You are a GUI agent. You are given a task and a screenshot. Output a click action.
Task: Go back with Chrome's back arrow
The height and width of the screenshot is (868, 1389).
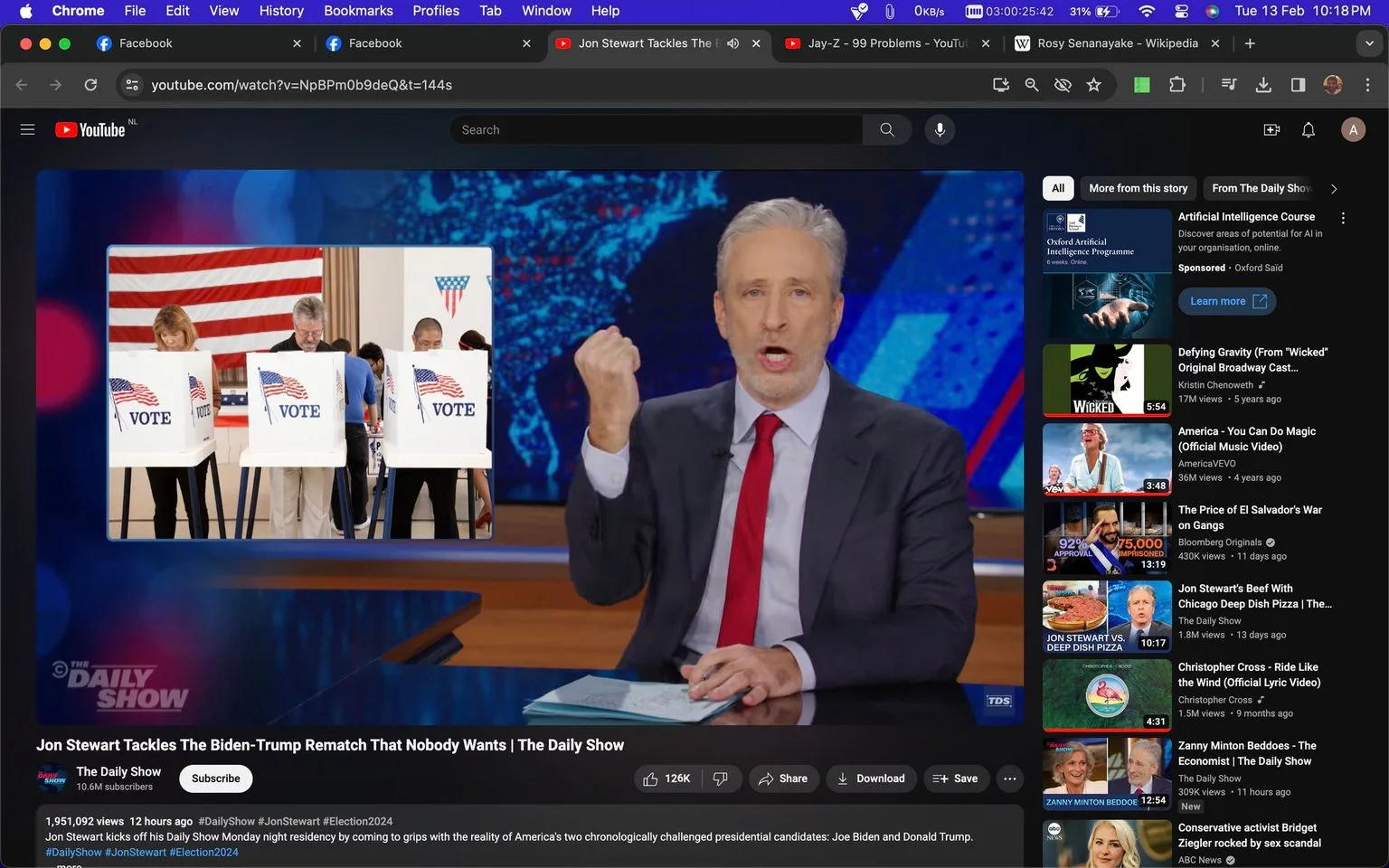(22, 84)
